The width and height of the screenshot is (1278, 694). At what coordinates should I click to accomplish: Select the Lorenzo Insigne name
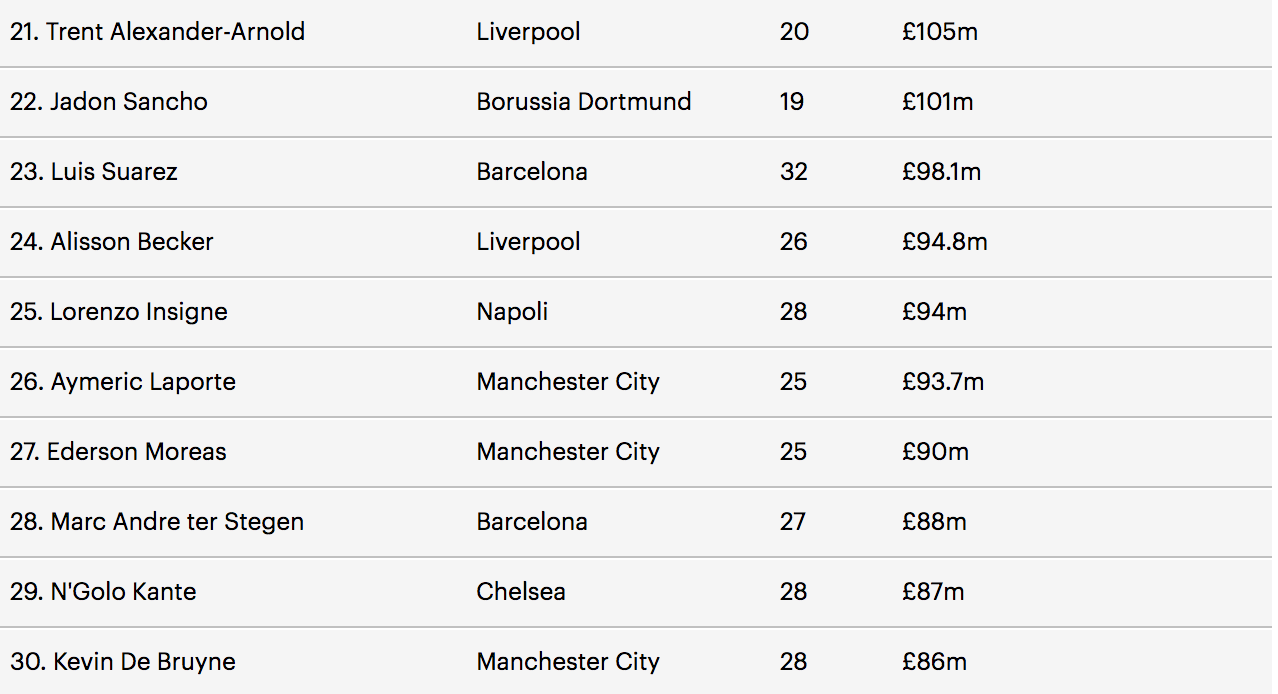tap(119, 312)
